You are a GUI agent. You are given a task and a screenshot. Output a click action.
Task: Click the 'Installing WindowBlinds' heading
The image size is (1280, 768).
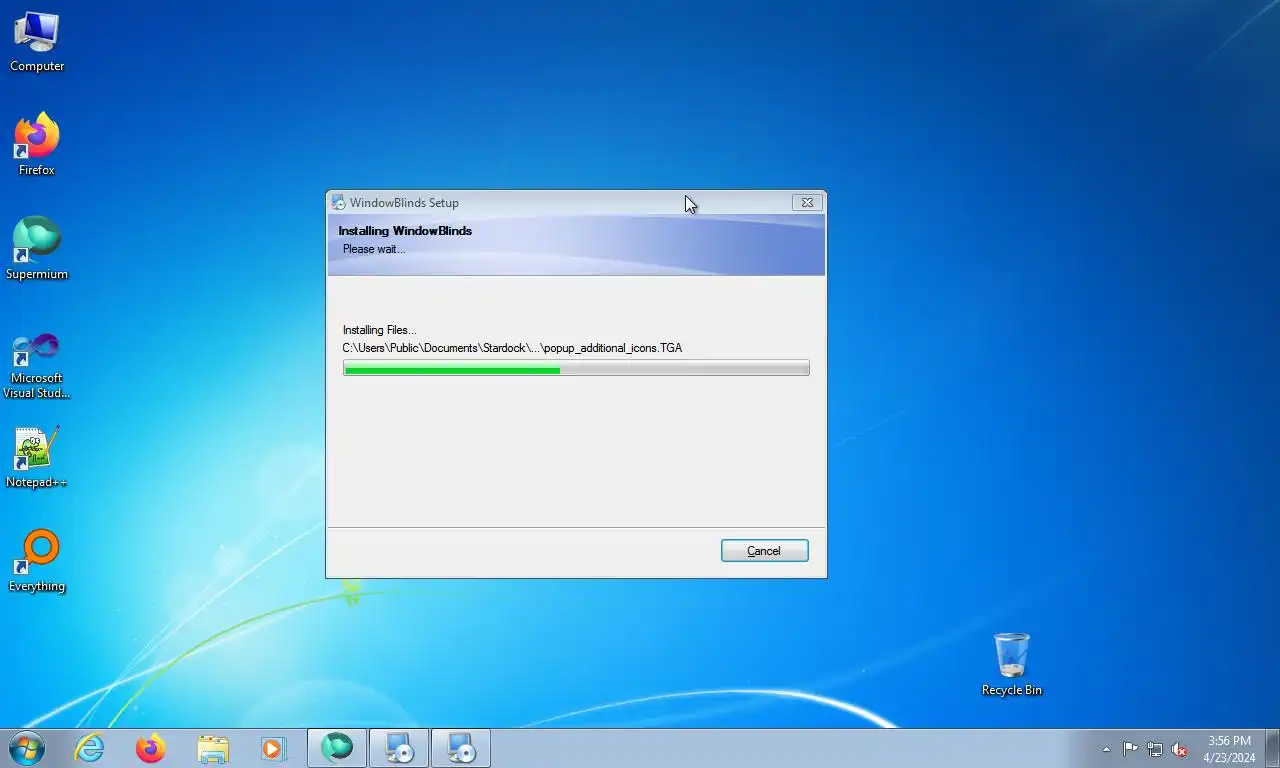(405, 231)
